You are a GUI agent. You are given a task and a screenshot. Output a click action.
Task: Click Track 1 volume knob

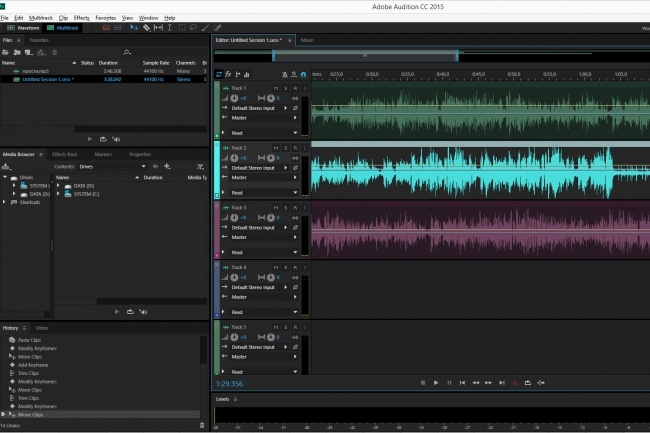234,98
